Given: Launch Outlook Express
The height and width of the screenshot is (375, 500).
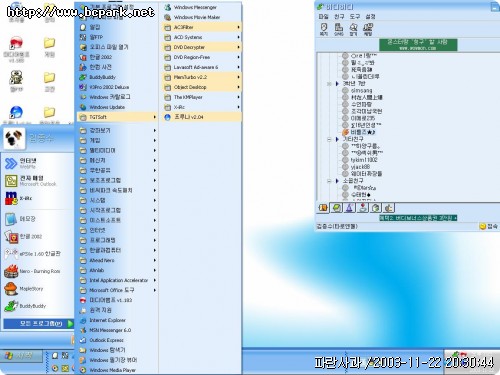Looking at the screenshot, I should click(117, 340).
